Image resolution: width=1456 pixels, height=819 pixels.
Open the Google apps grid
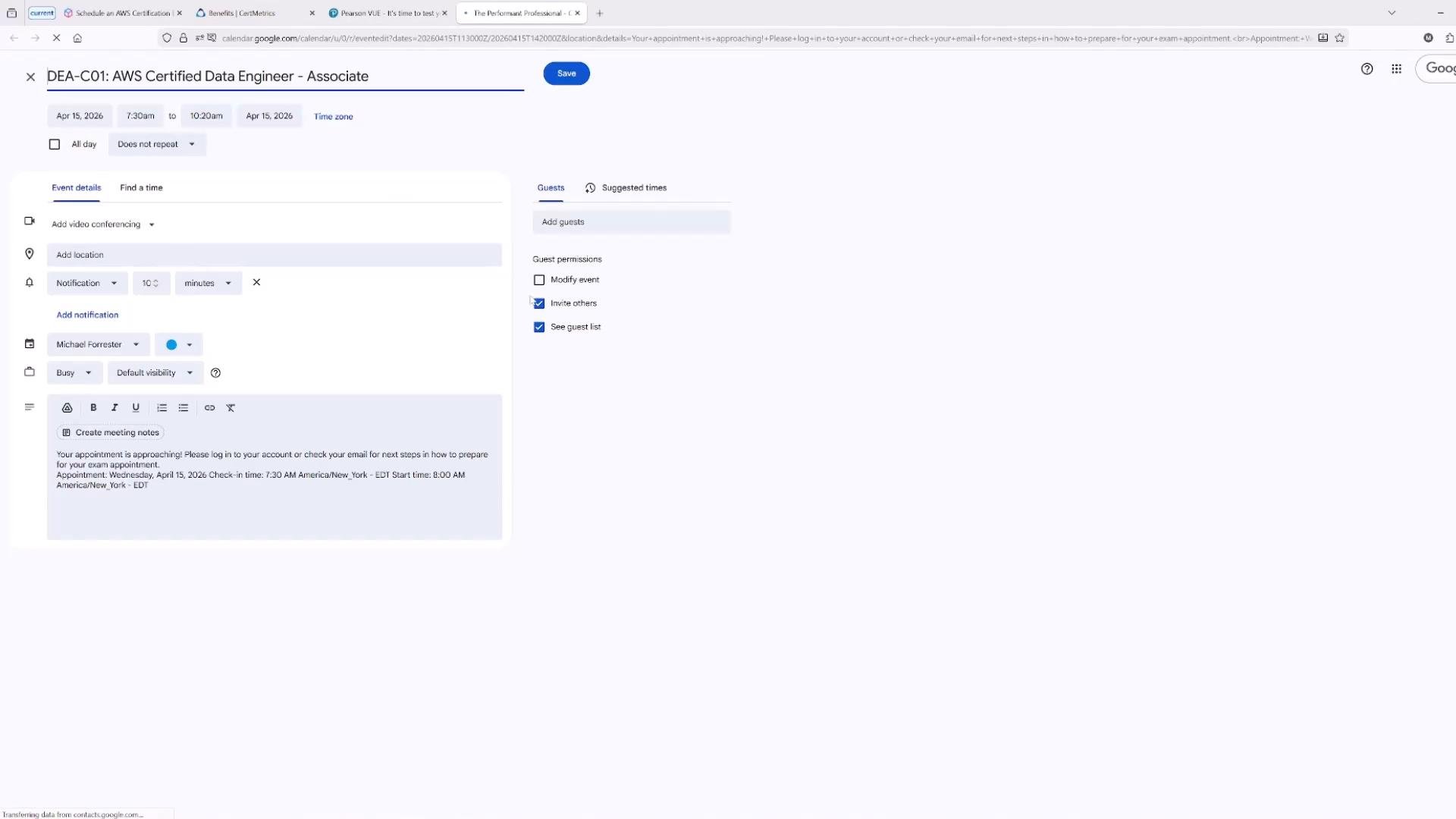pos(1396,69)
